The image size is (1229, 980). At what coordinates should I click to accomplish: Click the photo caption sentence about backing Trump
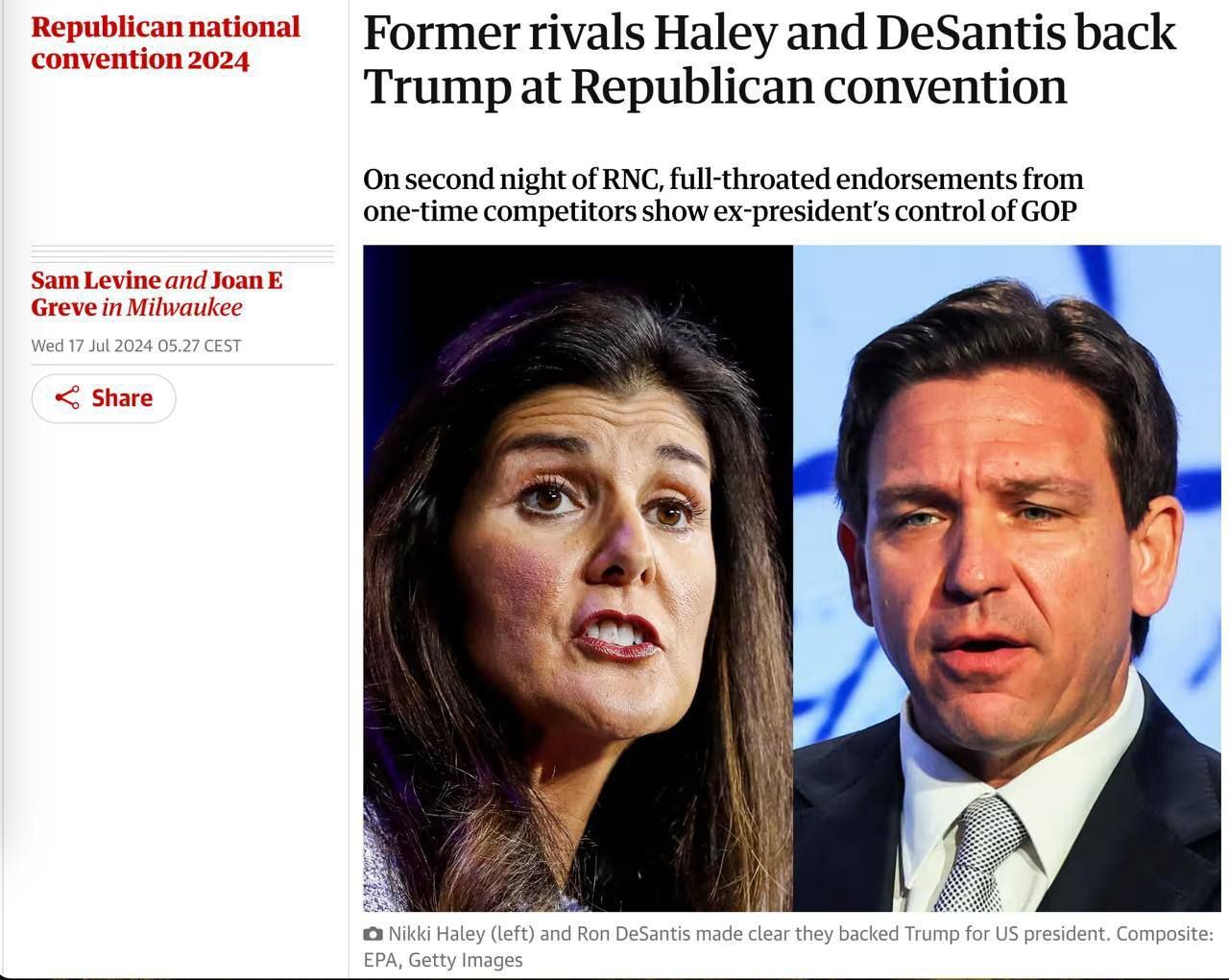click(749, 934)
